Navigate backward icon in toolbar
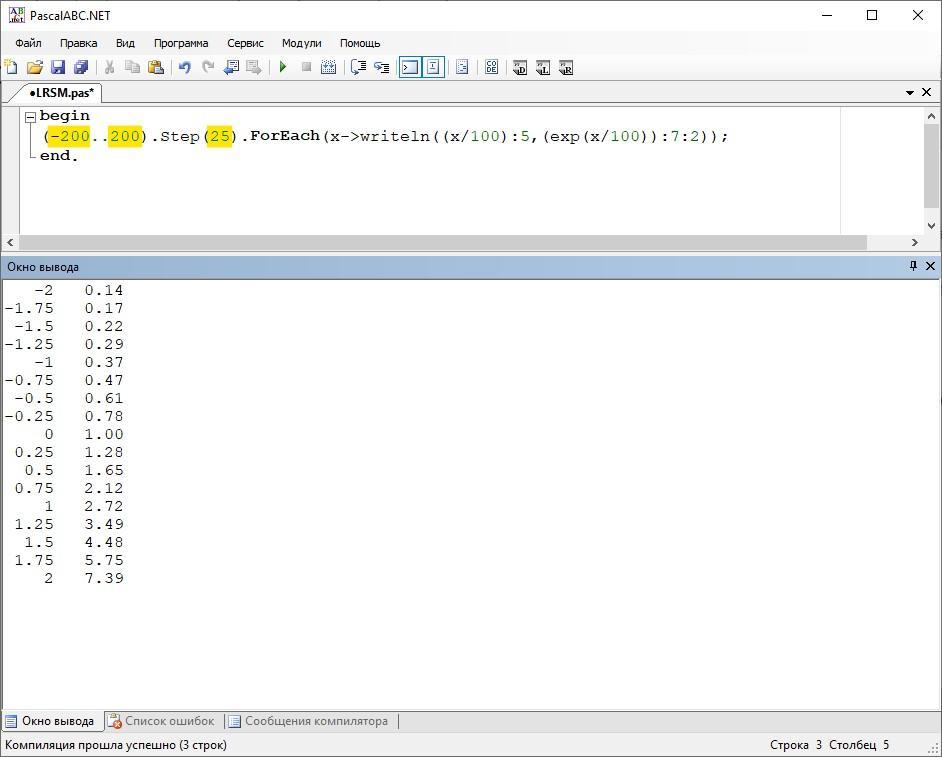942x757 pixels. click(231, 67)
